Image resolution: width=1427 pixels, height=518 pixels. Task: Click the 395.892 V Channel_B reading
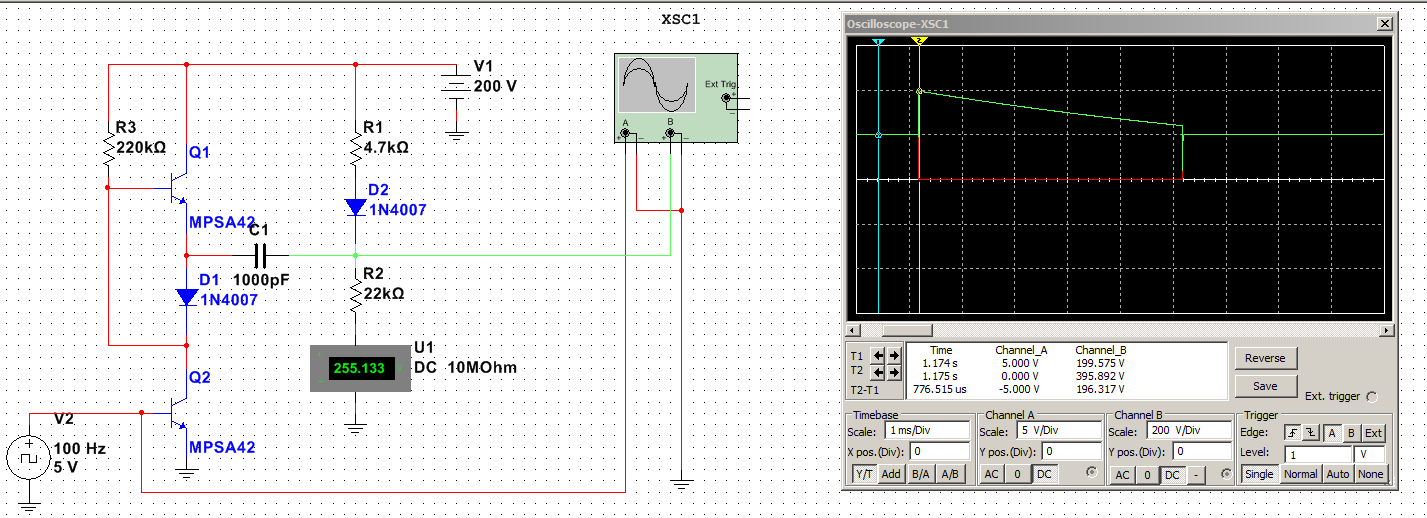[x=1100, y=377]
